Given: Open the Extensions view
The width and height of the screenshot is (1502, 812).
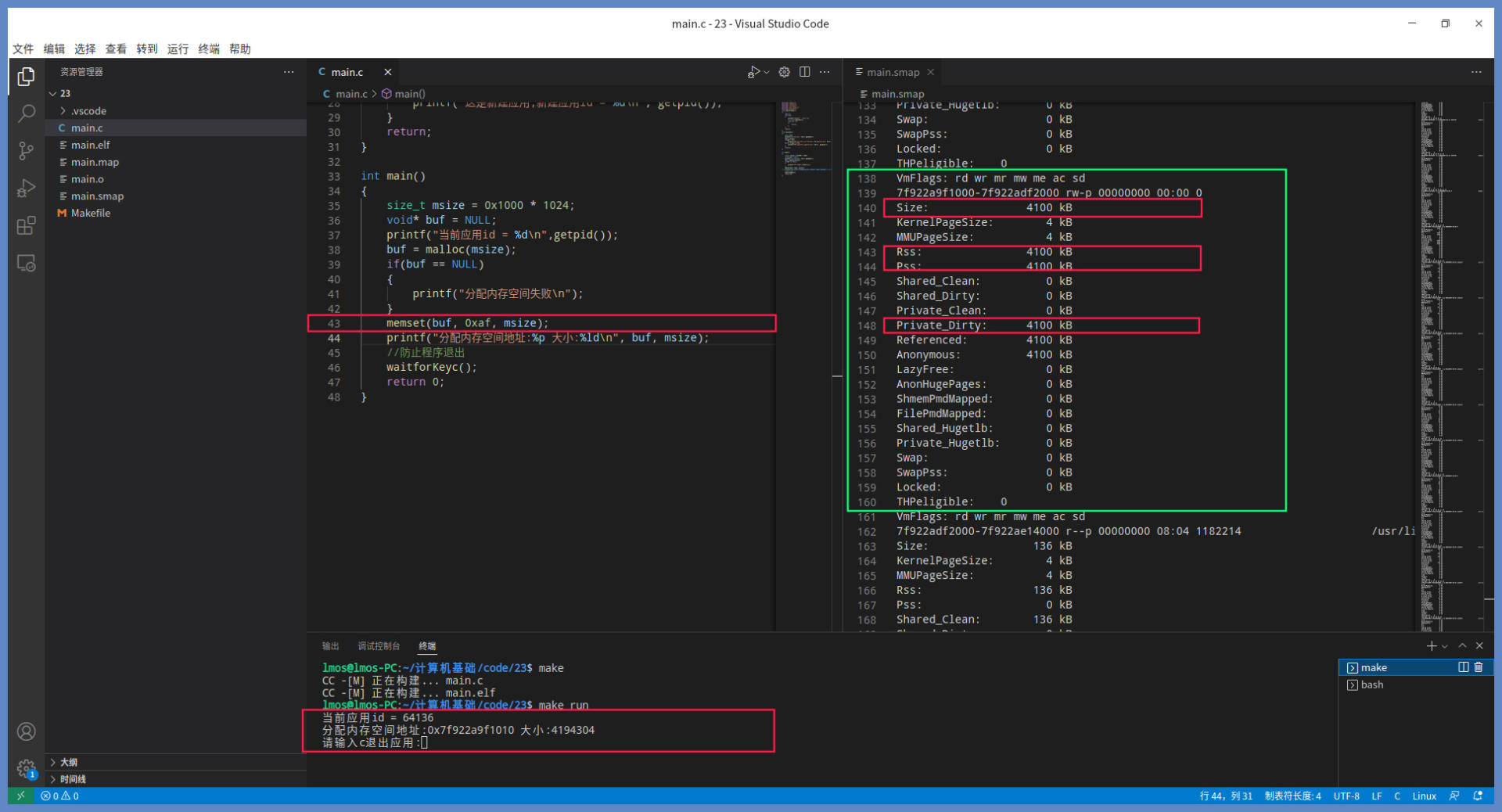Looking at the screenshot, I should pyautogui.click(x=26, y=226).
